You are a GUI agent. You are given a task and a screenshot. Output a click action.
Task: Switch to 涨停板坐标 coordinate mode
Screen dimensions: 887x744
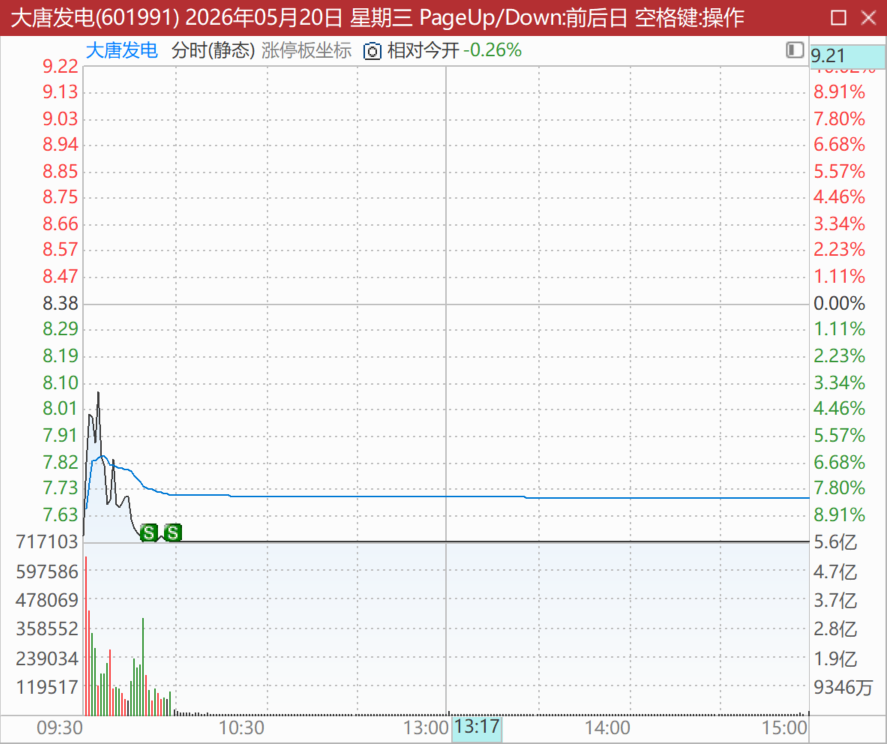pos(306,50)
